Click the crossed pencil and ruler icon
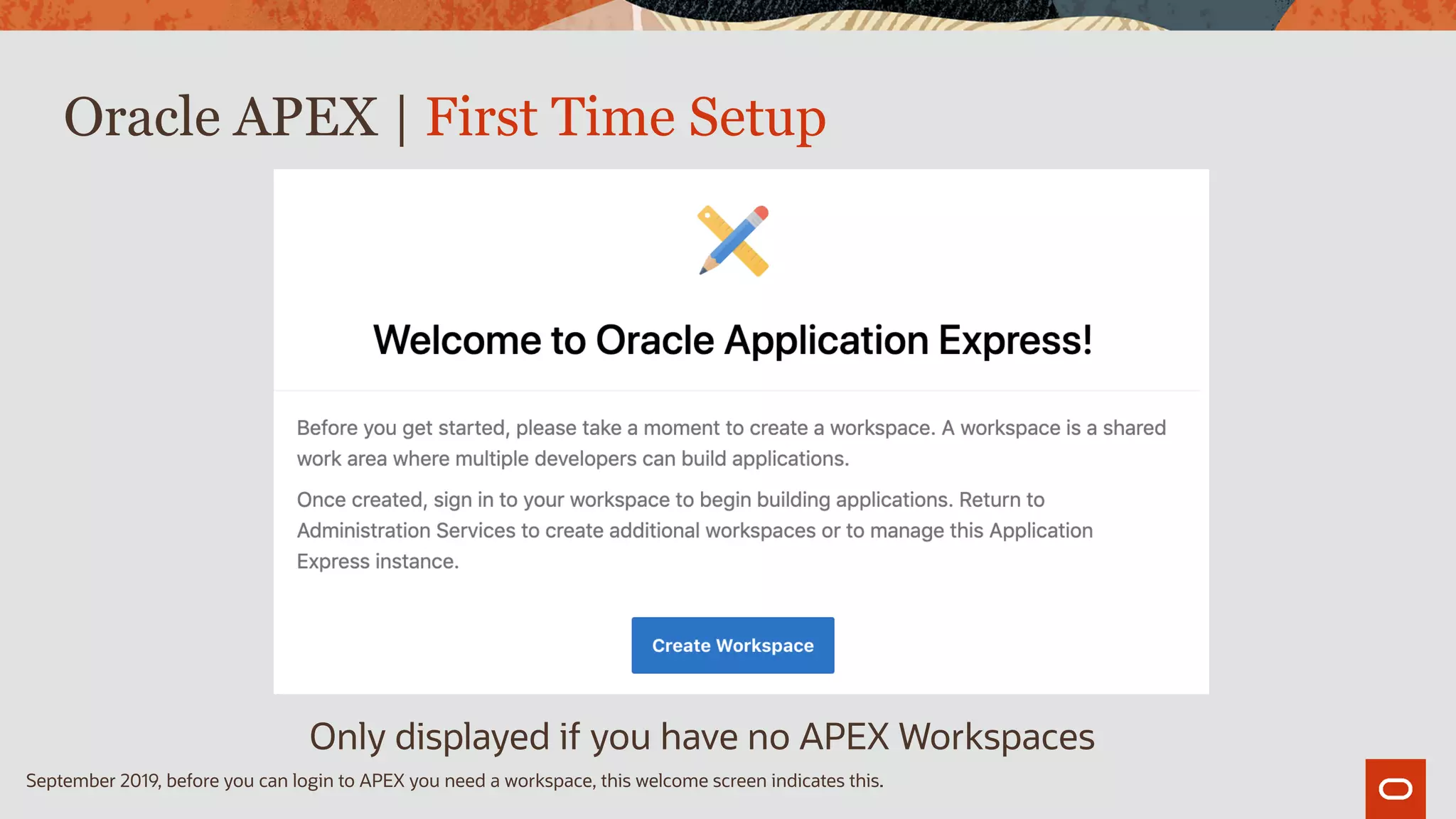The image size is (1456, 819). coord(733,241)
